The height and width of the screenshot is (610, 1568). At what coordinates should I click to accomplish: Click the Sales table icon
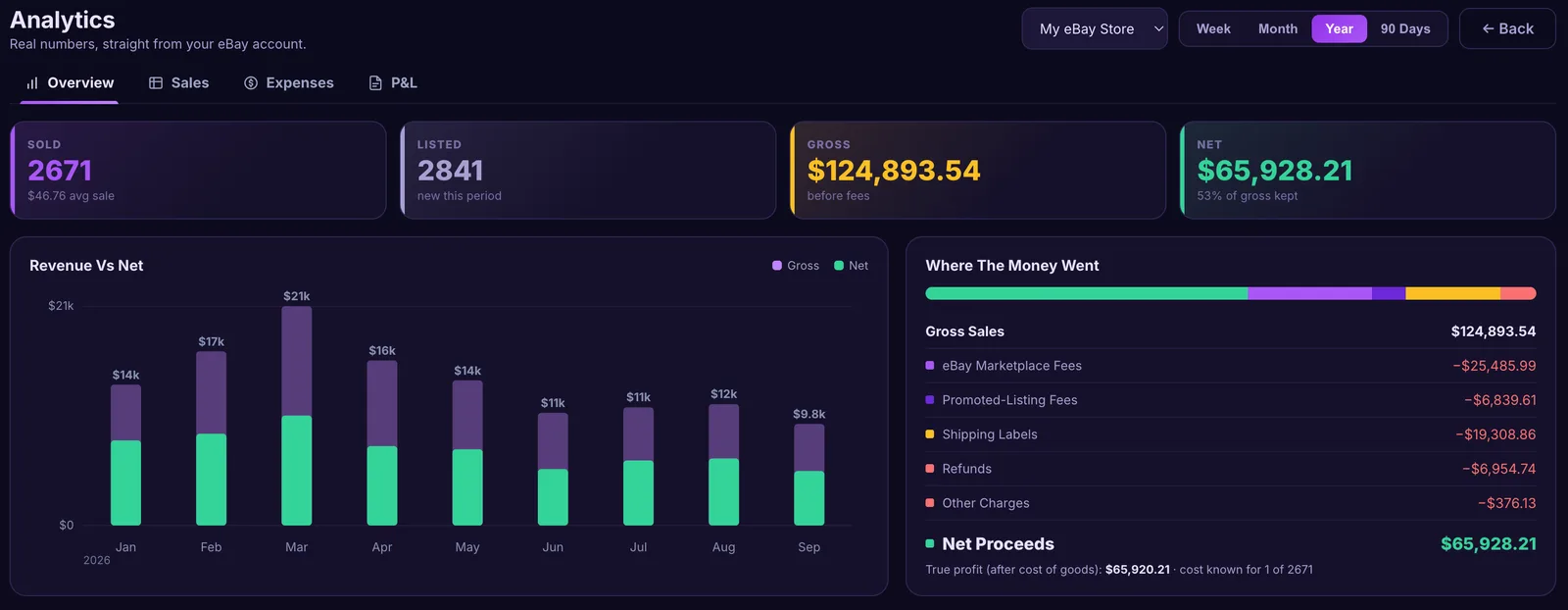[x=156, y=83]
